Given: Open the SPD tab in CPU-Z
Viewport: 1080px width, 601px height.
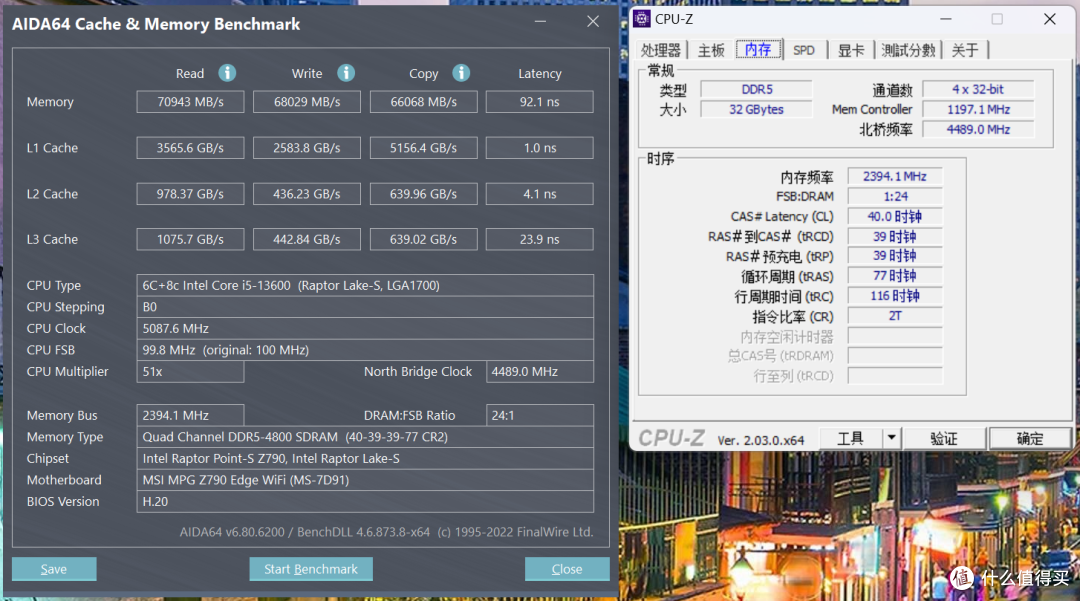Looking at the screenshot, I should click(804, 50).
